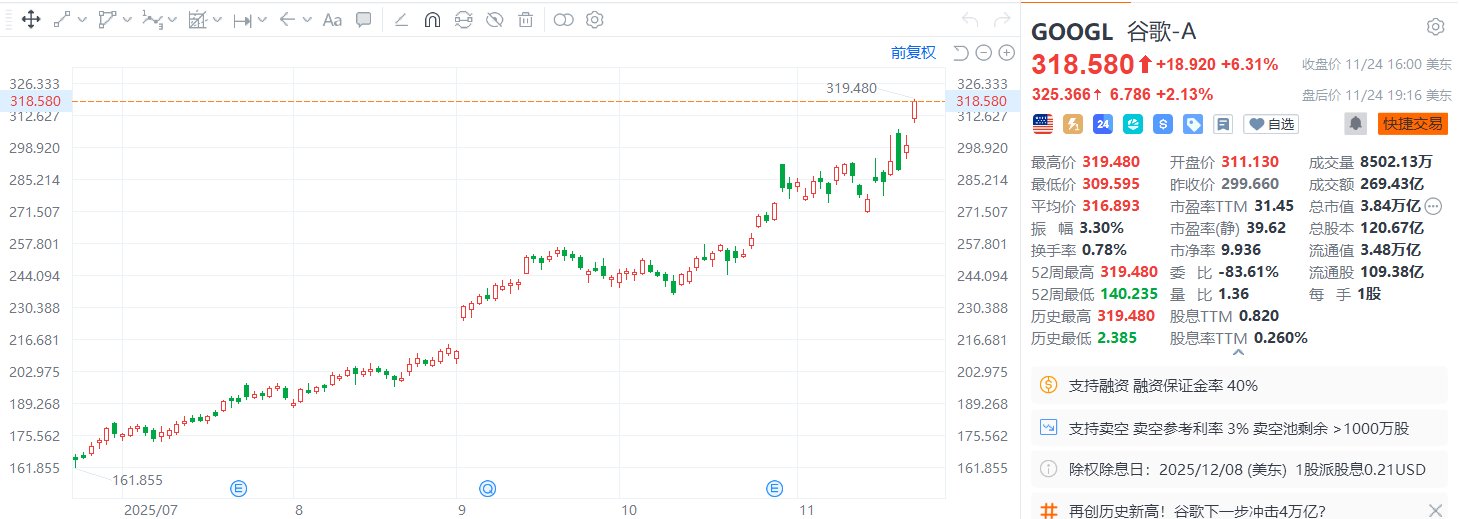
Task: Click the blue 24-hour trading badge
Action: (x=1103, y=124)
